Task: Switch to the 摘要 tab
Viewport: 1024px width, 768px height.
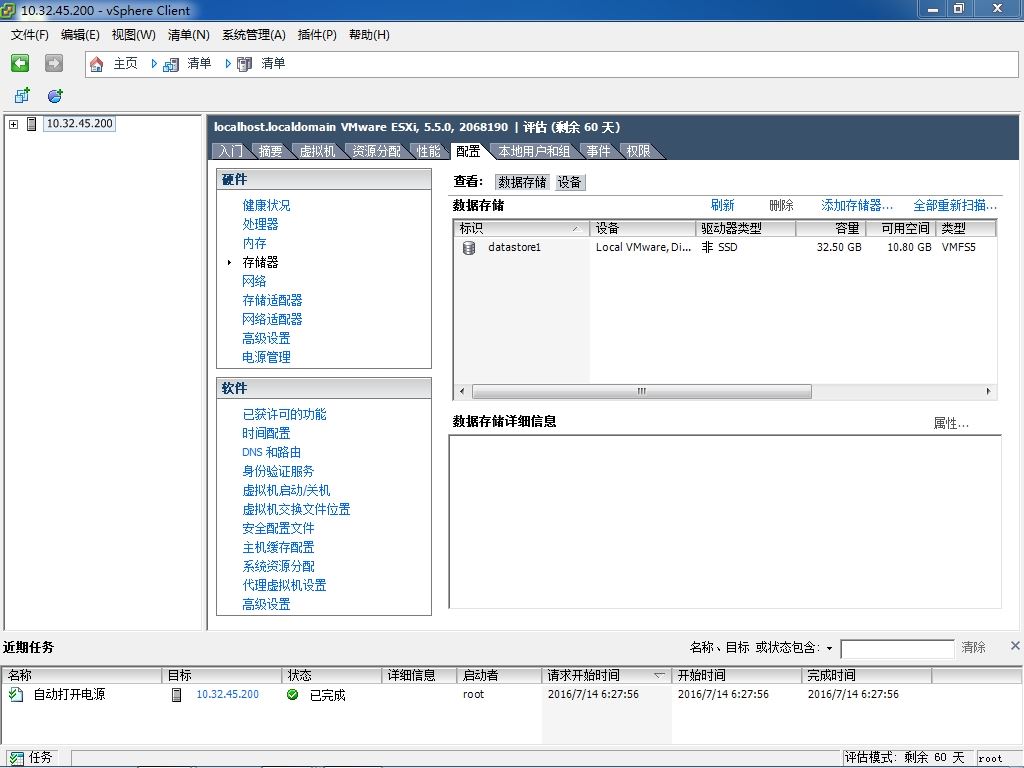Action: tap(270, 152)
